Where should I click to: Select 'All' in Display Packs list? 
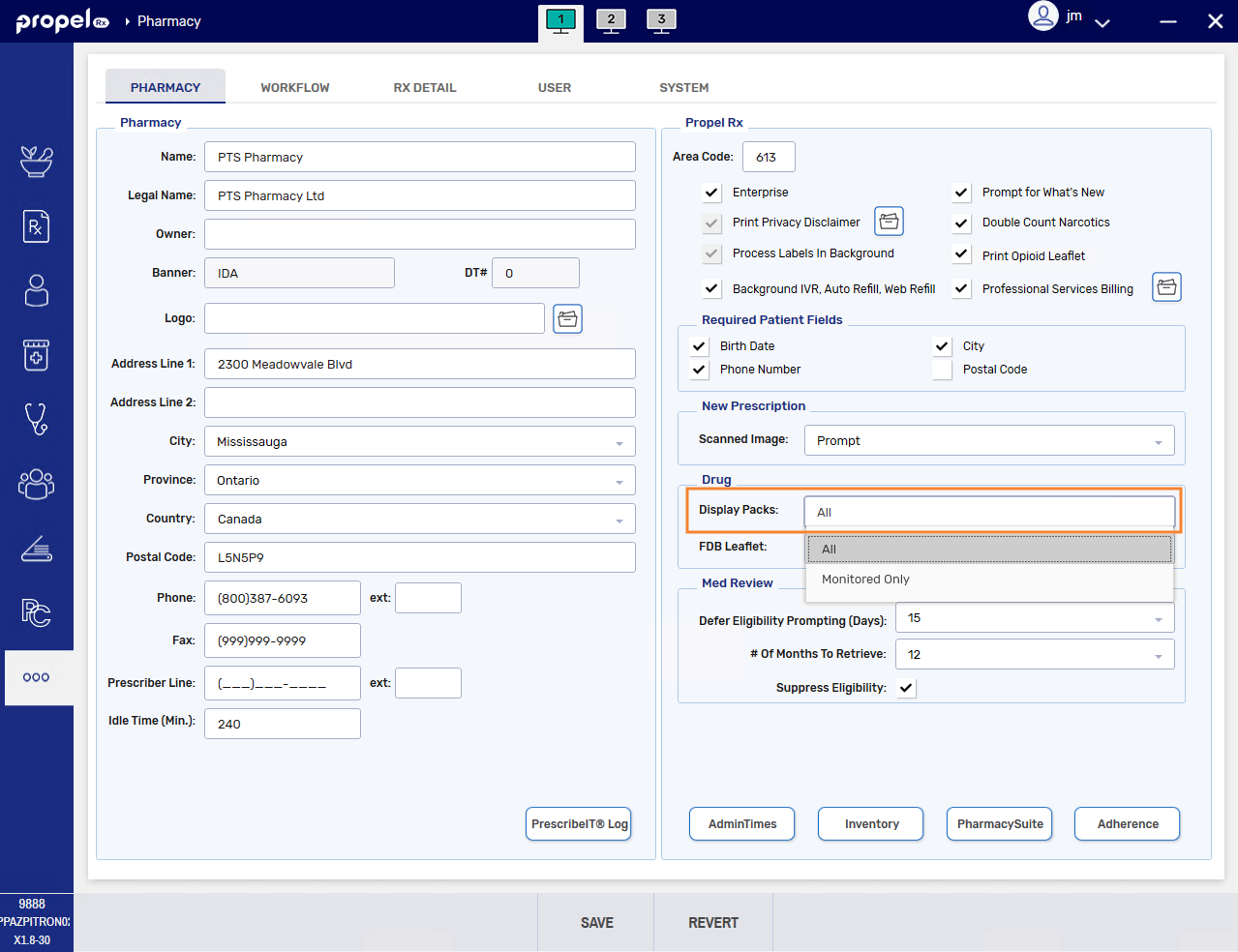(989, 549)
